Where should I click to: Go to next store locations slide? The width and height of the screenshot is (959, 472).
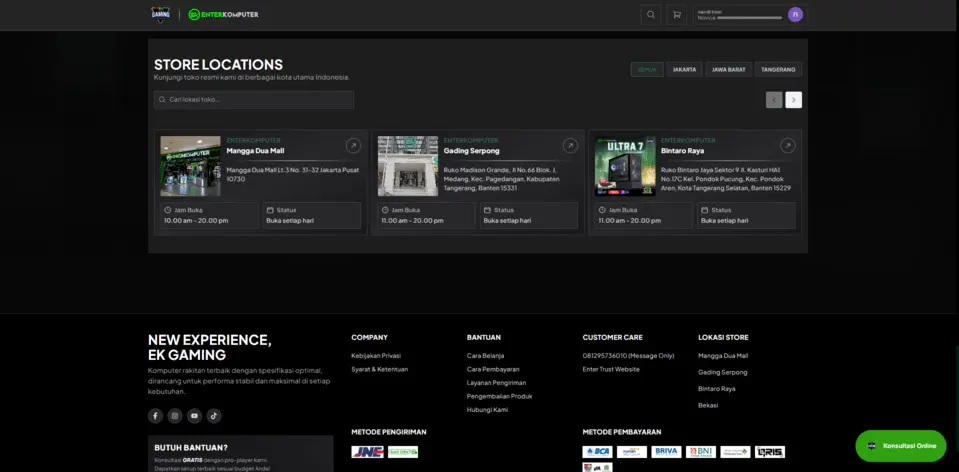coord(794,100)
